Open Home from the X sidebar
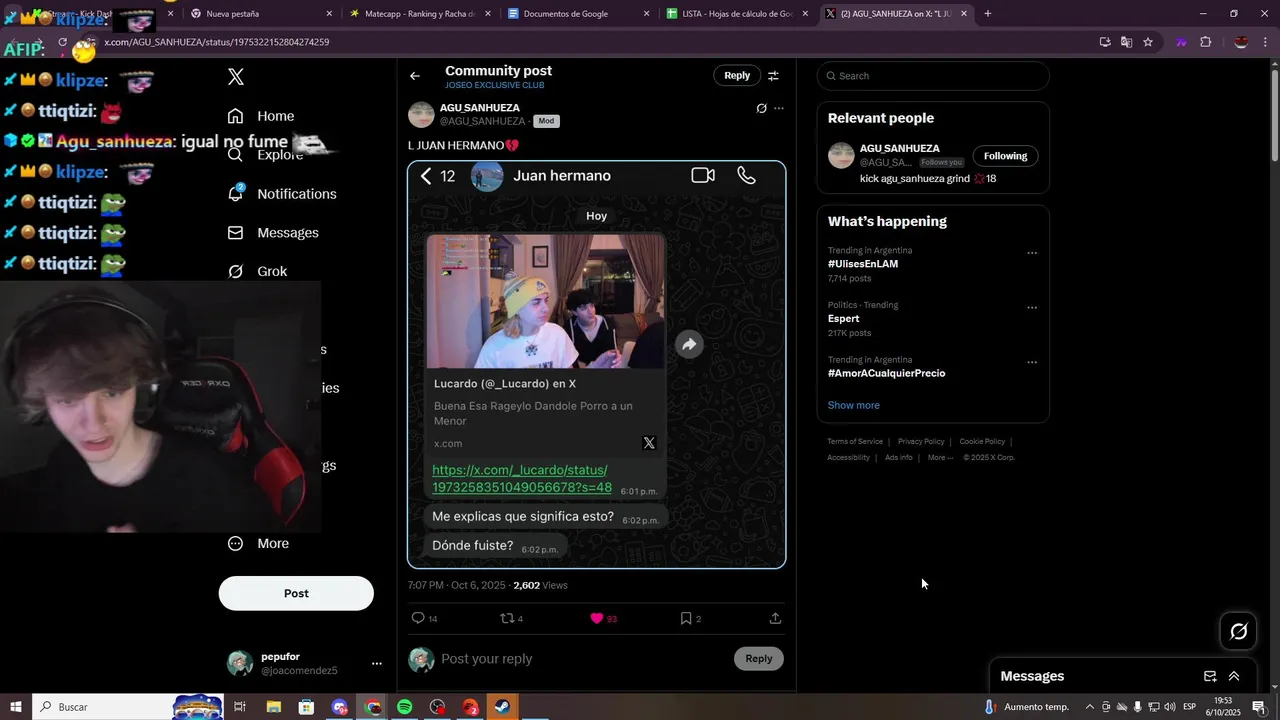 tap(261, 116)
